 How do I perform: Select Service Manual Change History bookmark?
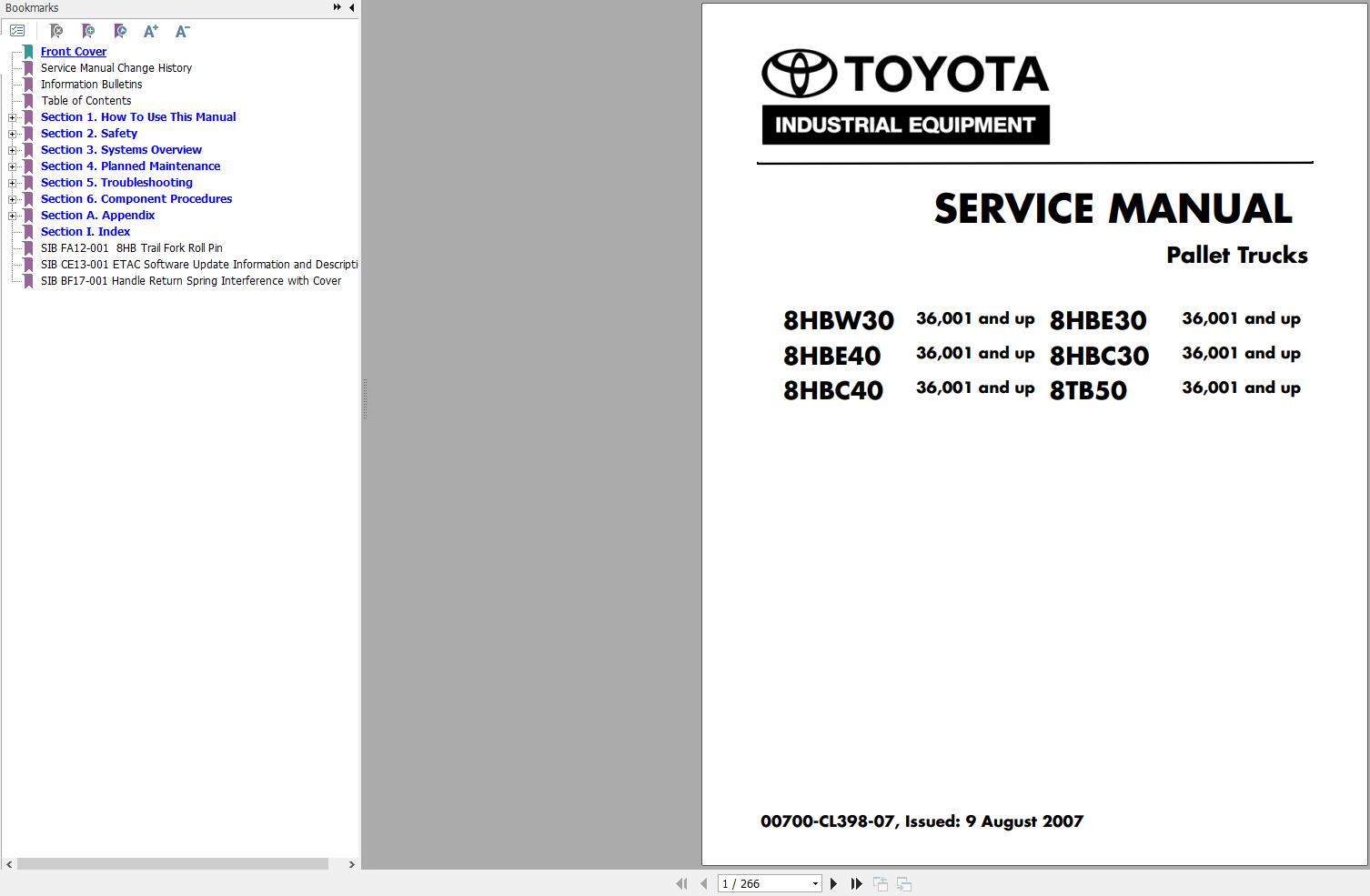point(116,68)
